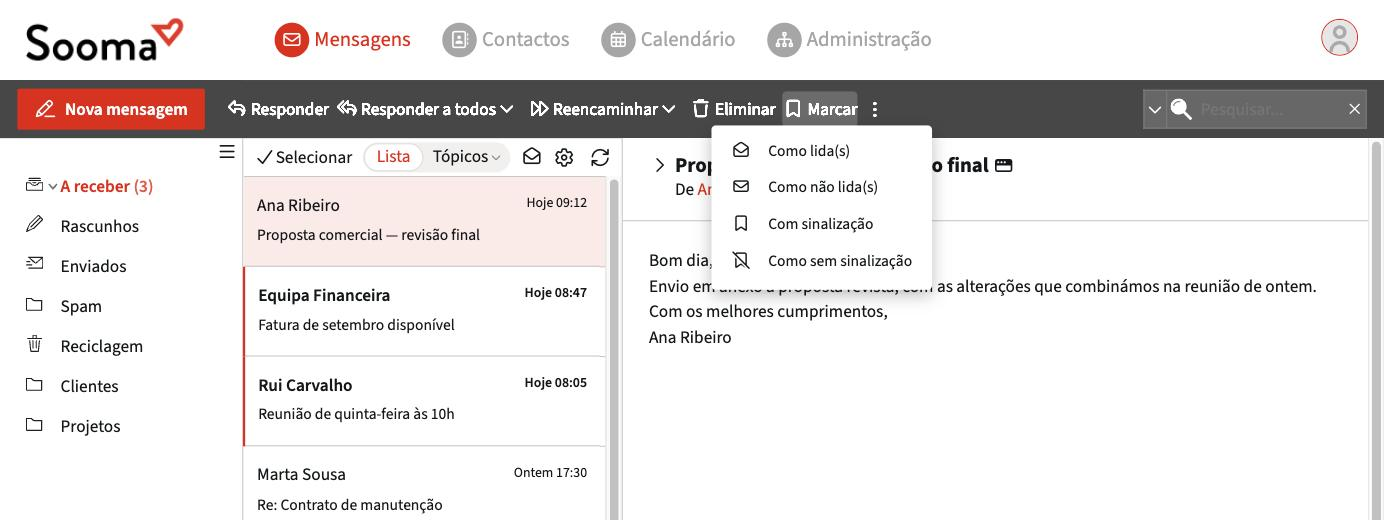Collapse the folder pane hamburger icon
This screenshot has width=1384, height=520.
tap(227, 152)
